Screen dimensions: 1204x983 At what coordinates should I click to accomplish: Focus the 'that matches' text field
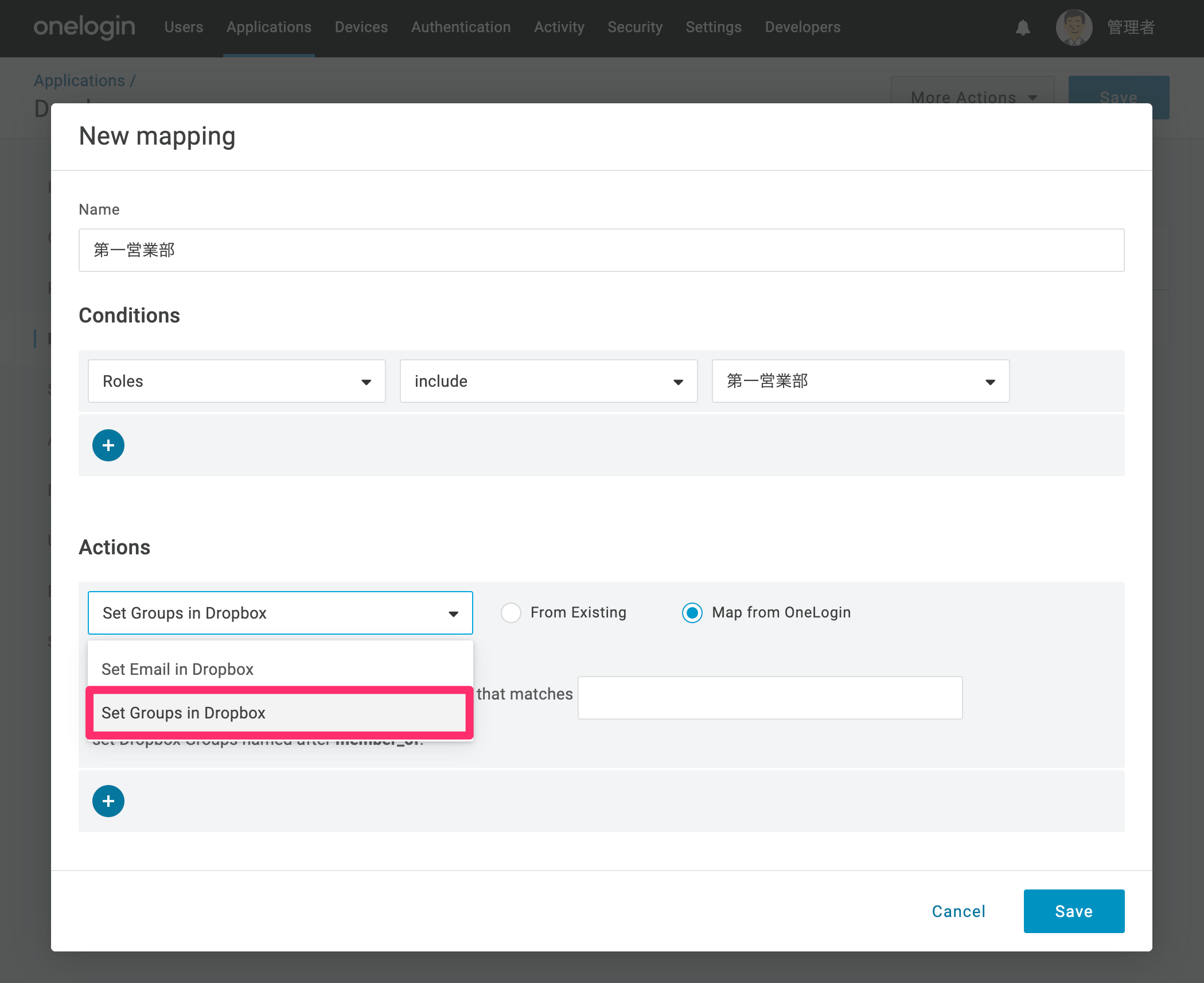tap(770, 698)
